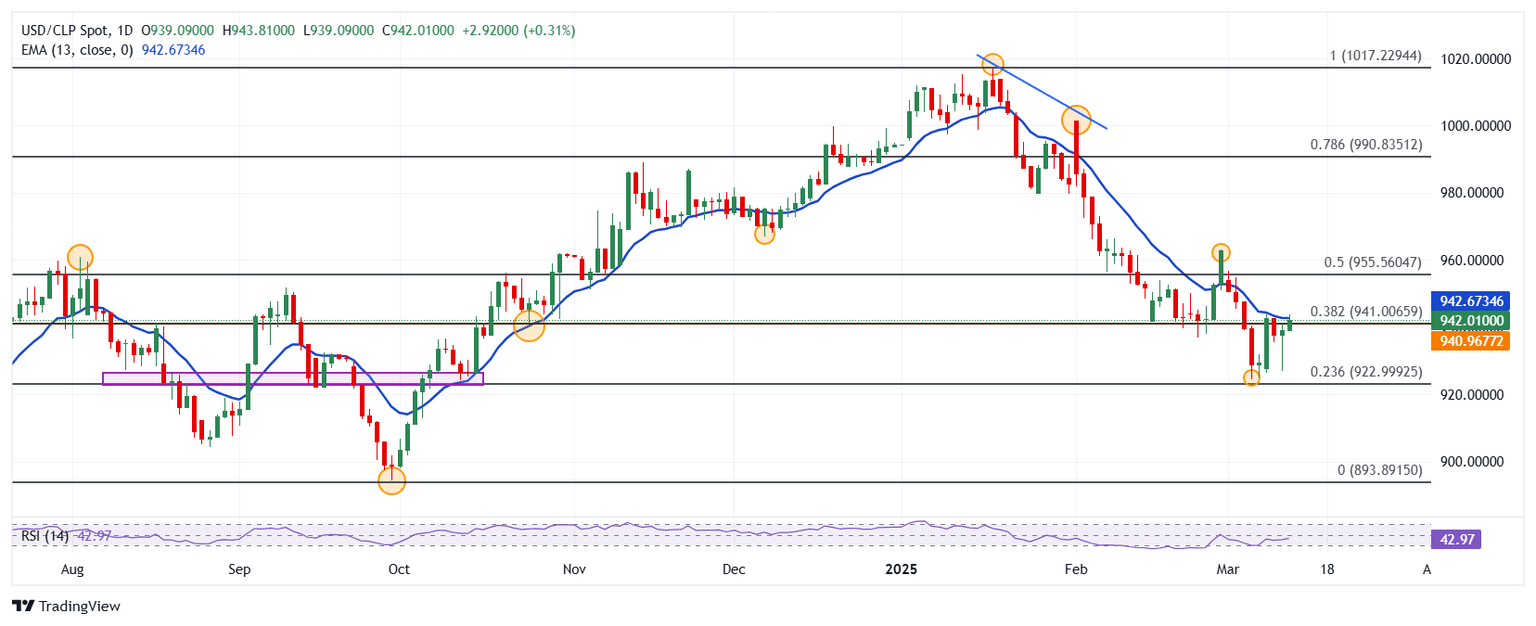The width and height of the screenshot is (1536, 626).
Task: Select the 0.786 (990.83512) Fibonacci label
Action: click(x=1365, y=145)
